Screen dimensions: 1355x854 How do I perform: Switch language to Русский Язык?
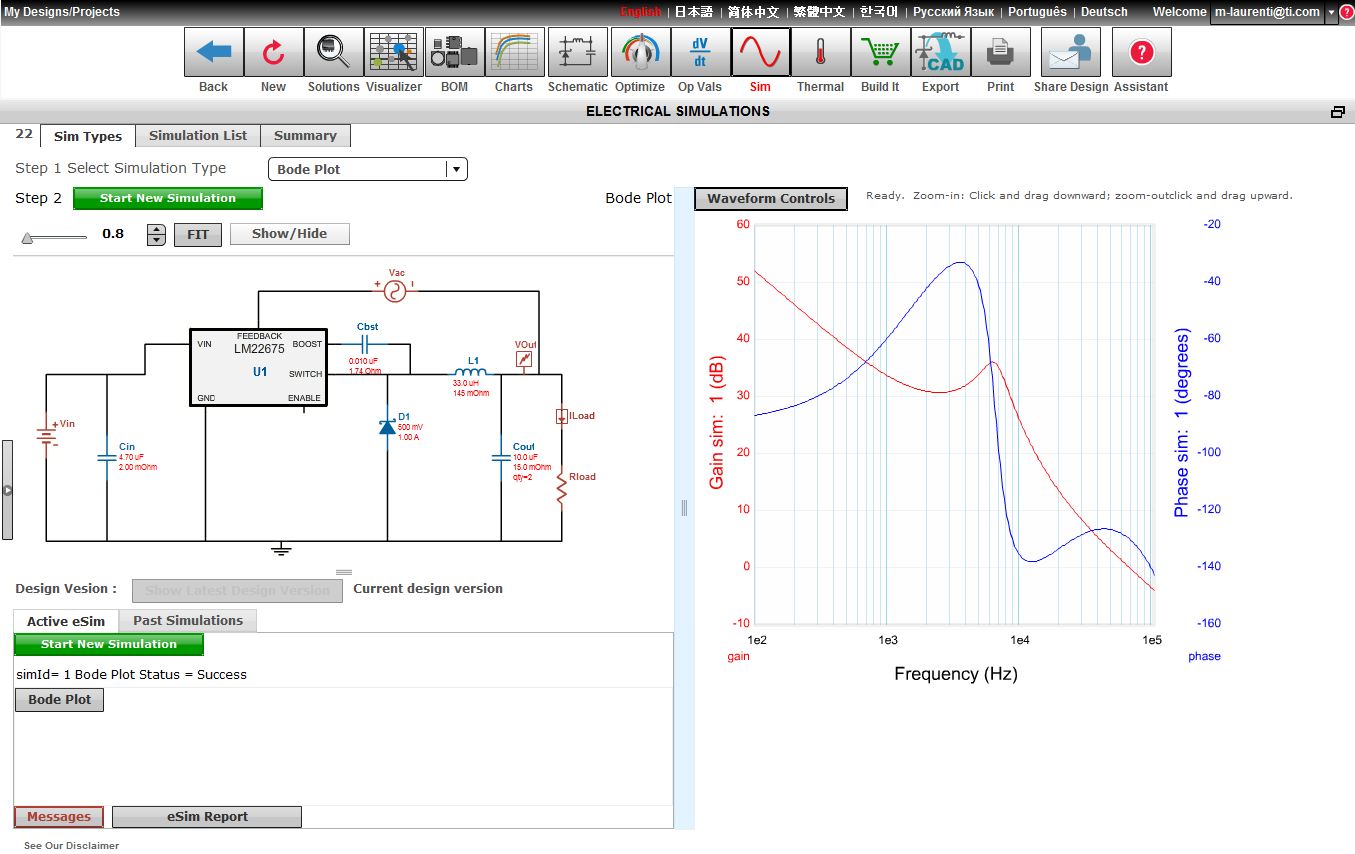pos(953,12)
